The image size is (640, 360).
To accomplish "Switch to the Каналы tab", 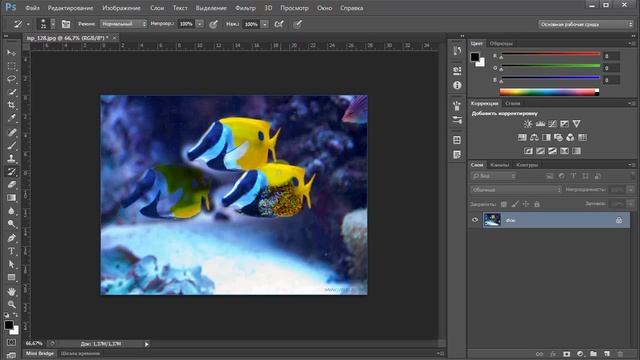I will click(500, 165).
